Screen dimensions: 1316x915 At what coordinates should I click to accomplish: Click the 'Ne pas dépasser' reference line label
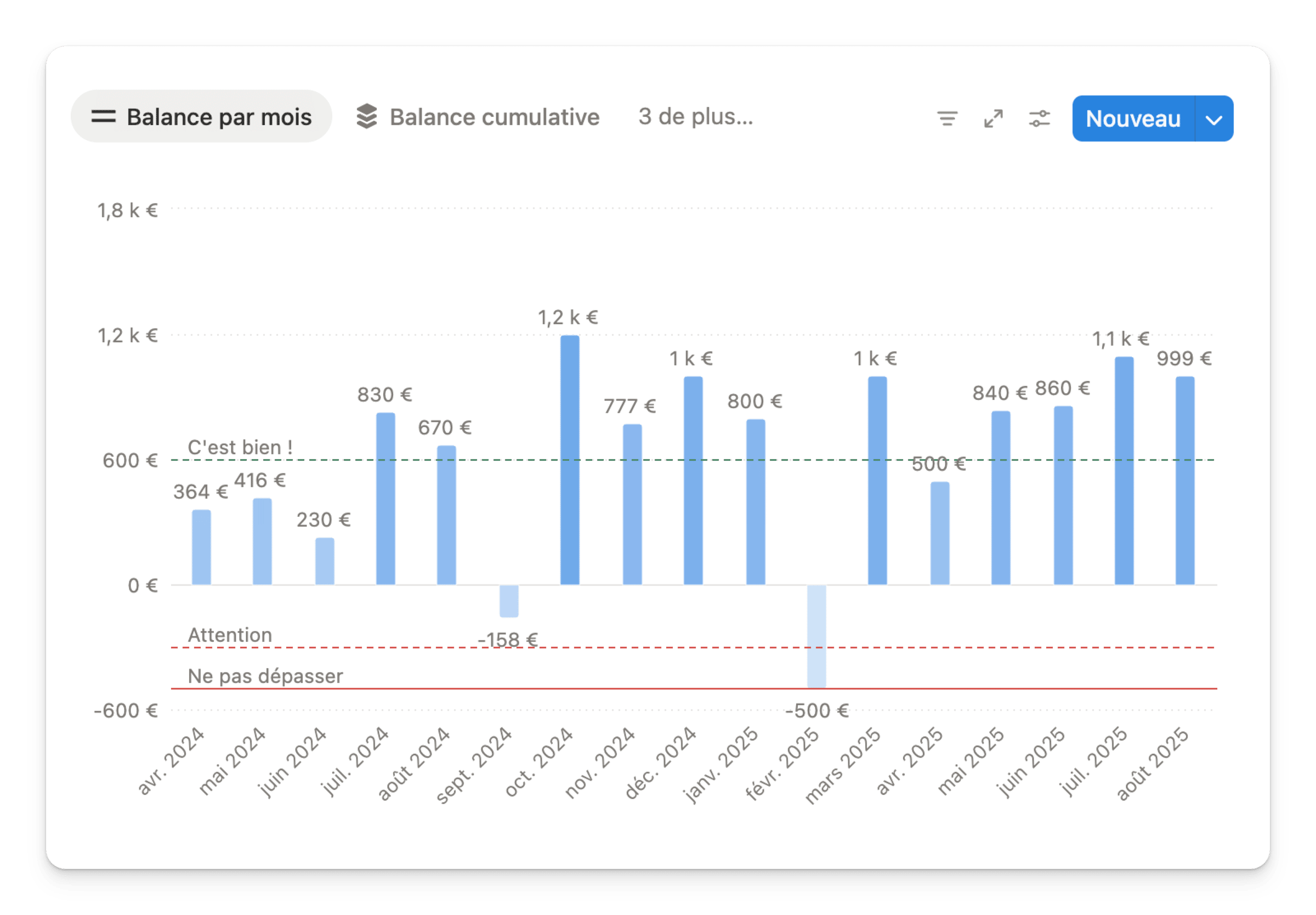[265, 676]
